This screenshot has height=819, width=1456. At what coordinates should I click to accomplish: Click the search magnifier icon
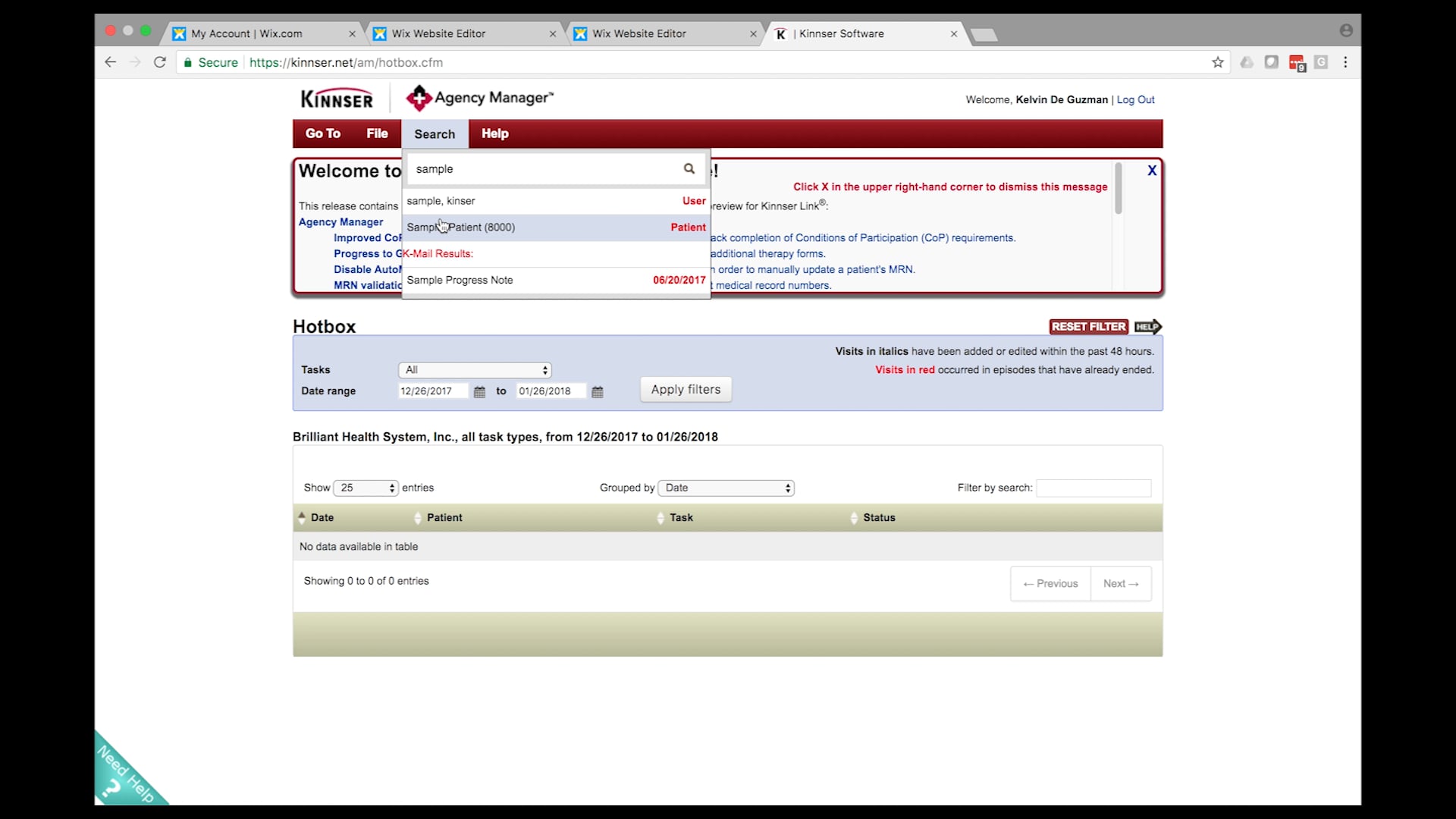[x=689, y=168]
